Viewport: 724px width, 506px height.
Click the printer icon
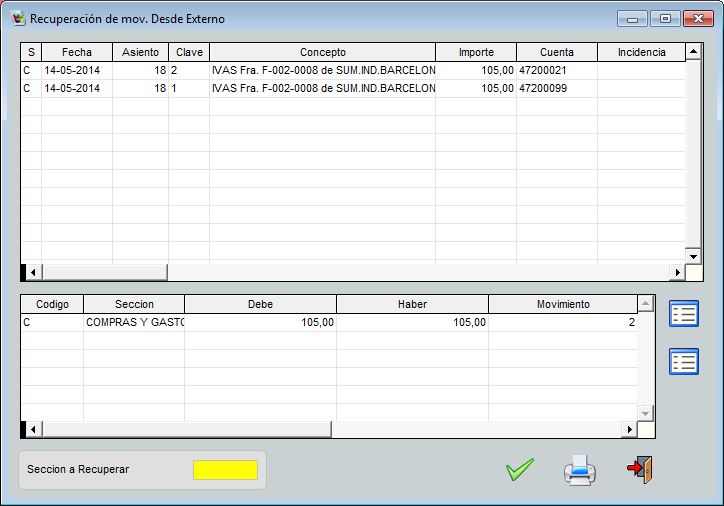click(x=580, y=470)
